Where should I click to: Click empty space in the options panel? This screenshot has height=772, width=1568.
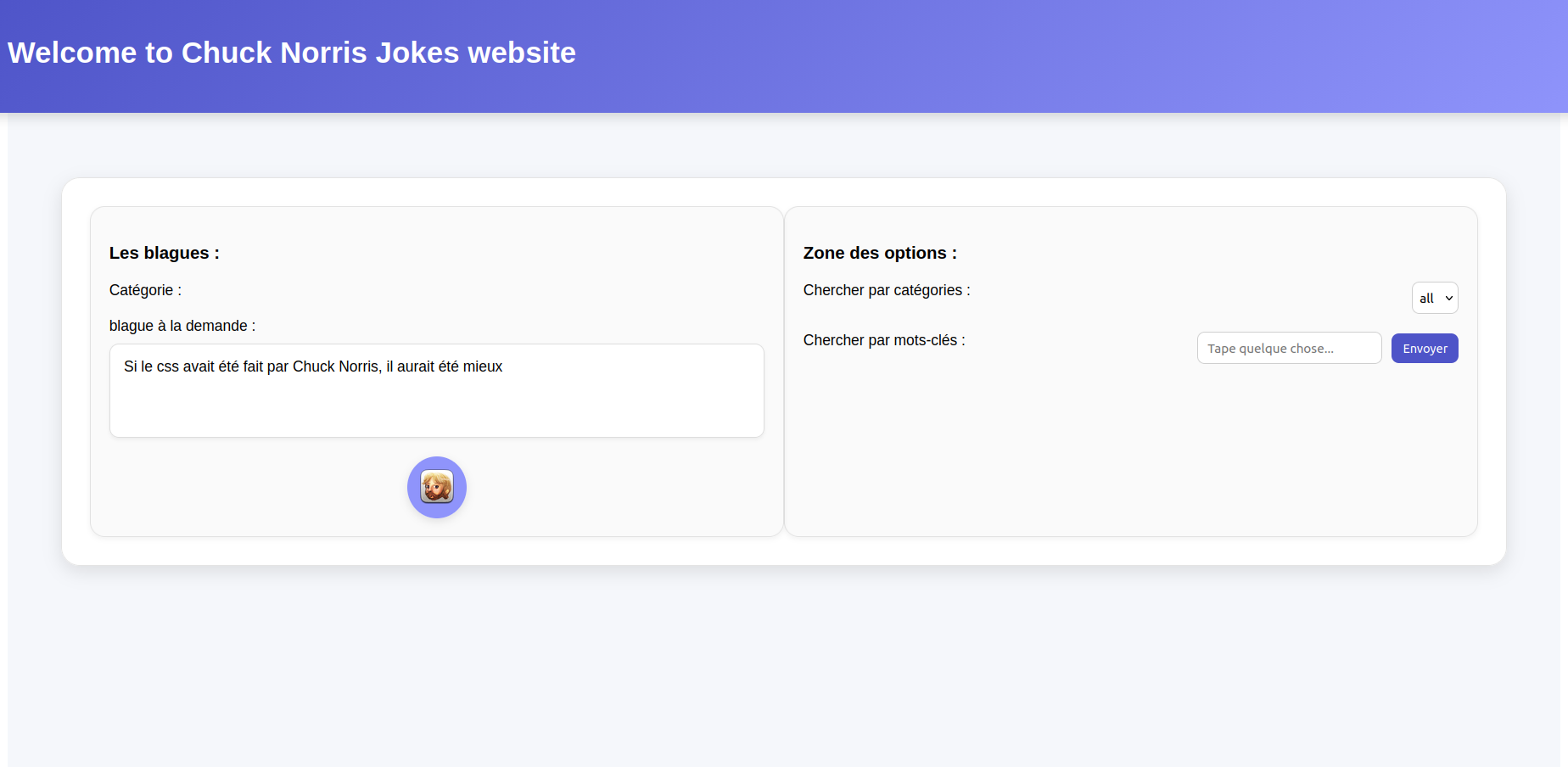point(1130,450)
